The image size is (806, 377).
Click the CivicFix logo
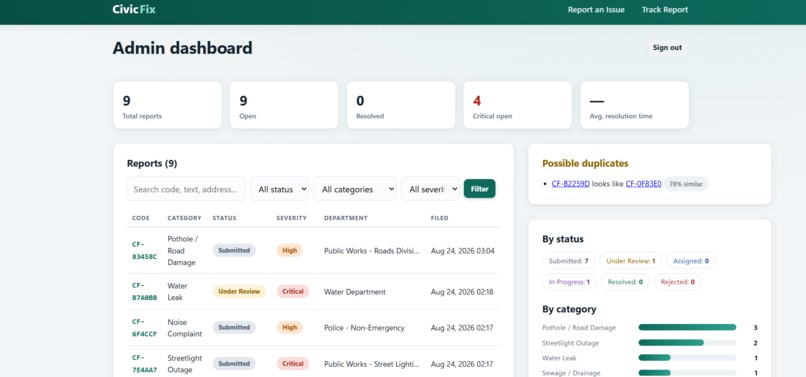coord(134,9)
